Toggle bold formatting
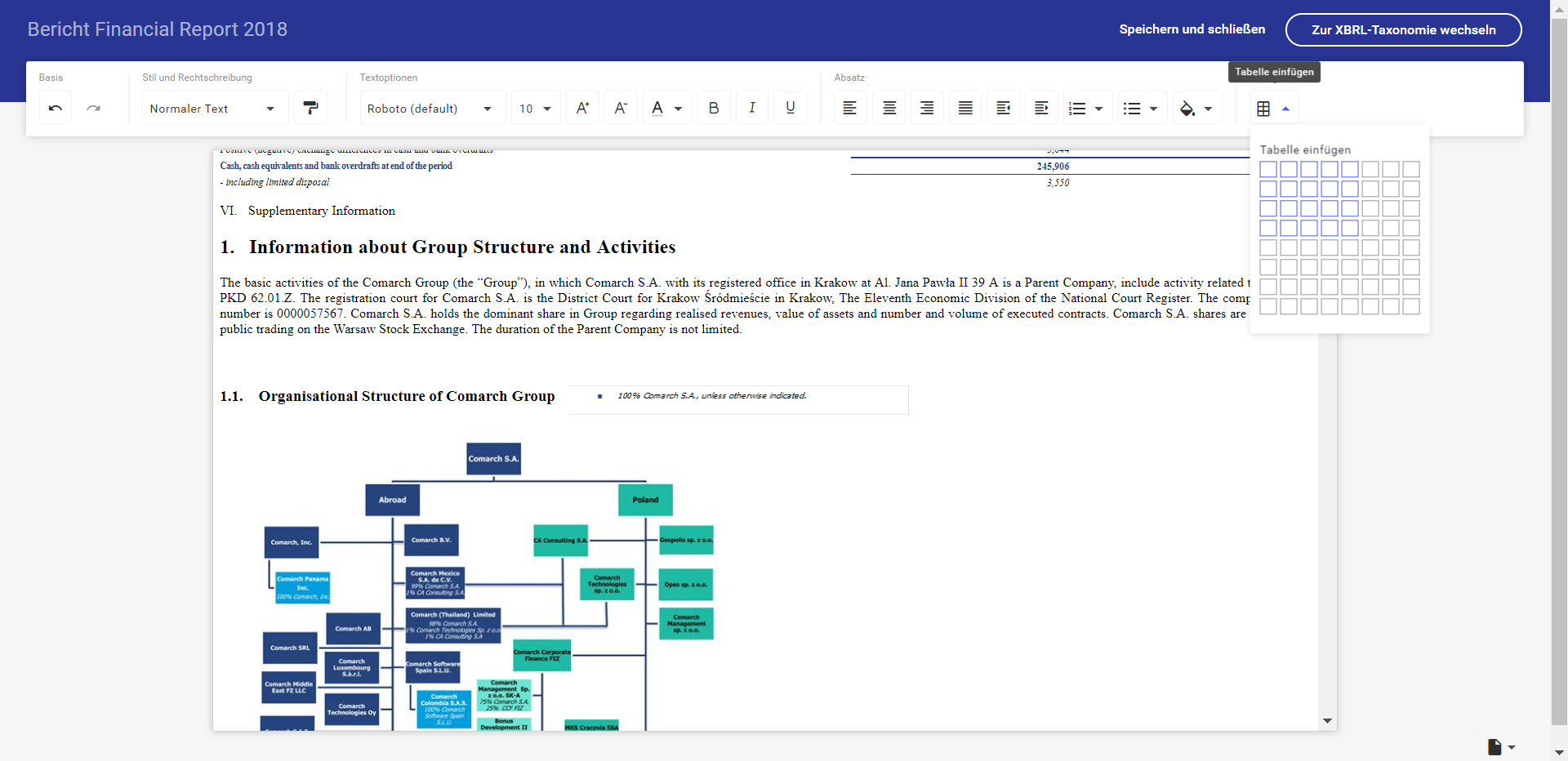 [x=714, y=108]
